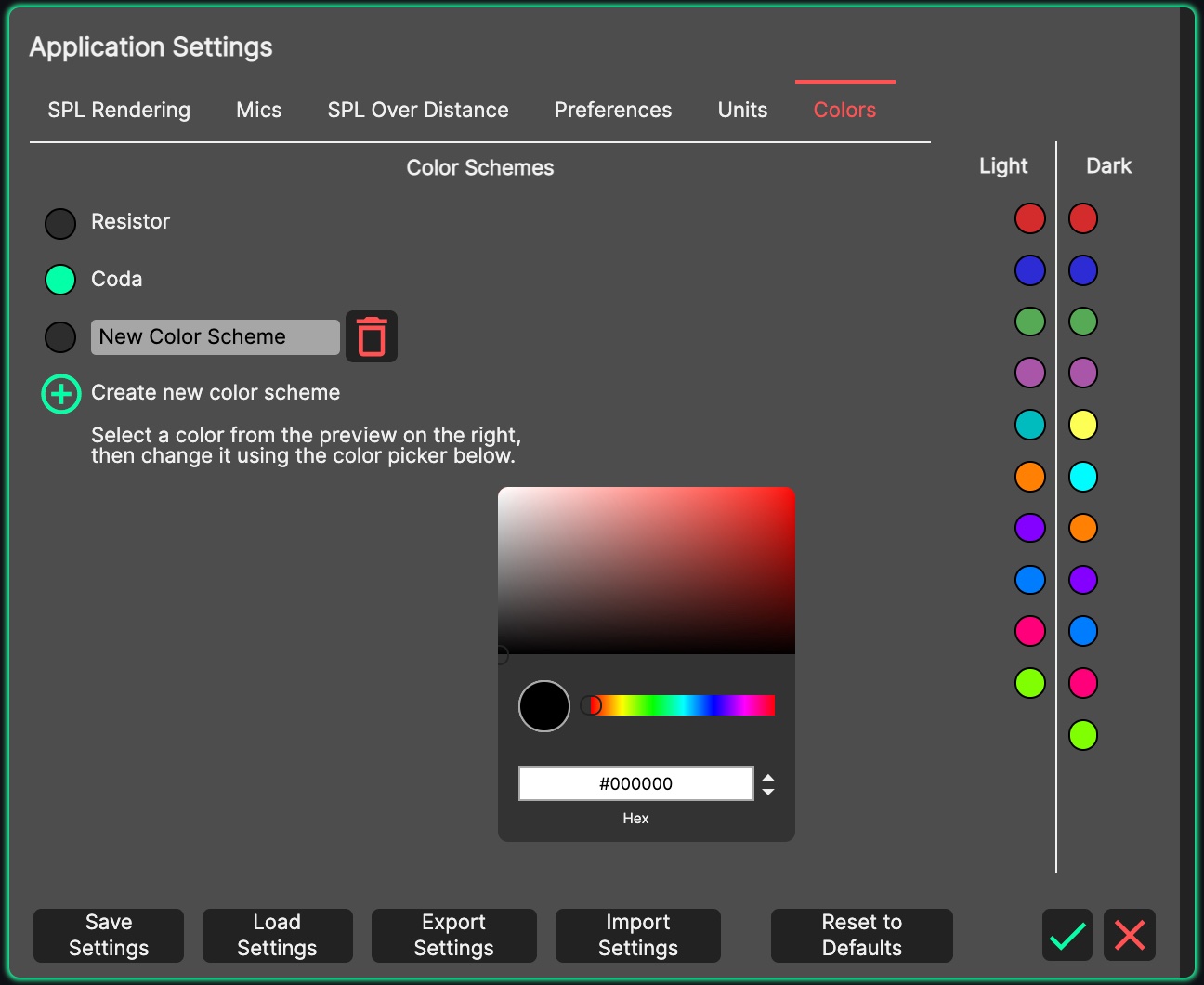The width and height of the screenshot is (1204, 985).
Task: Switch to the Units tab
Action: 743,110
